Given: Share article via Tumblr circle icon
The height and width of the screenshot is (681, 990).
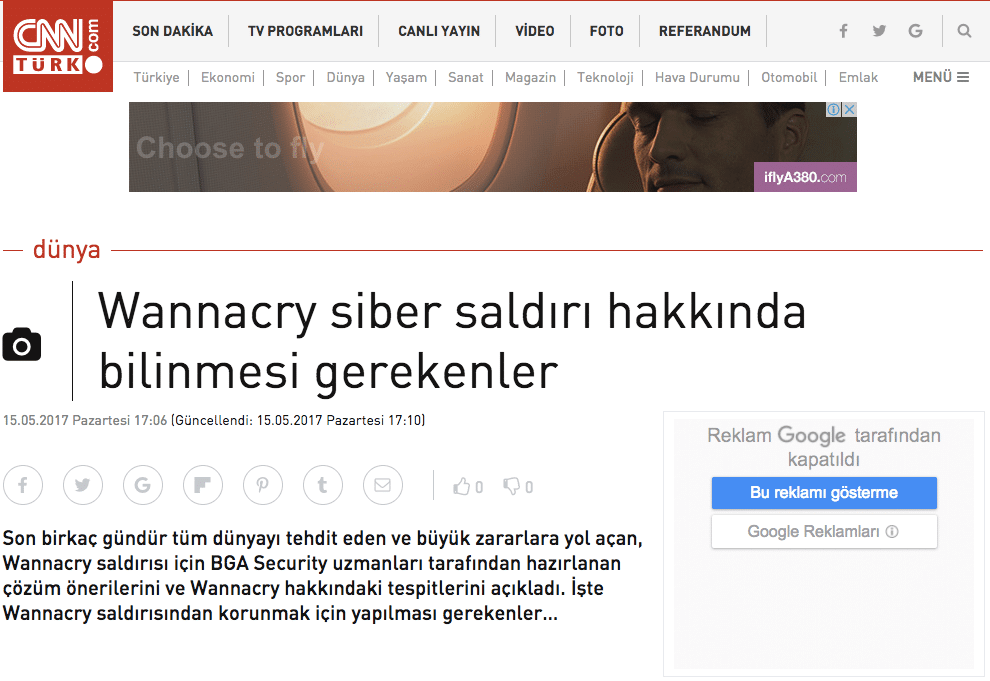Looking at the screenshot, I should point(323,485).
